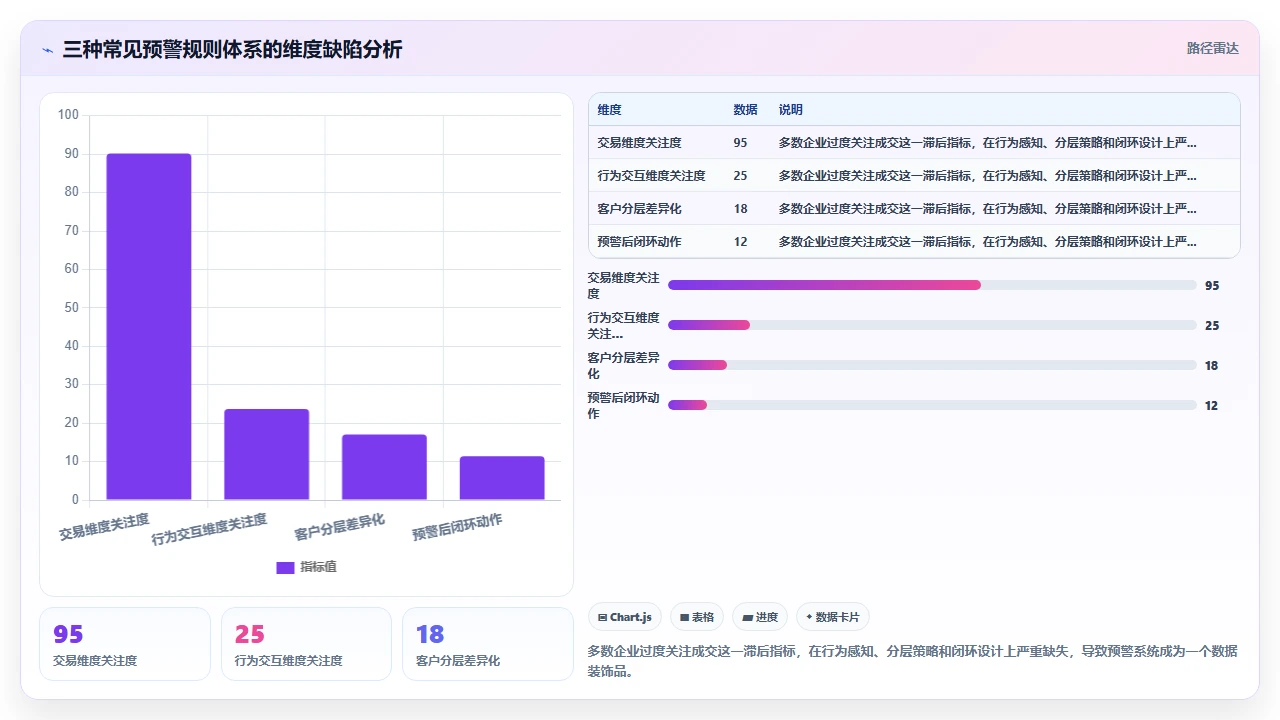Click the 100 y-axis tick label
Image resolution: width=1280 pixels, height=720 pixels.
[68, 115]
